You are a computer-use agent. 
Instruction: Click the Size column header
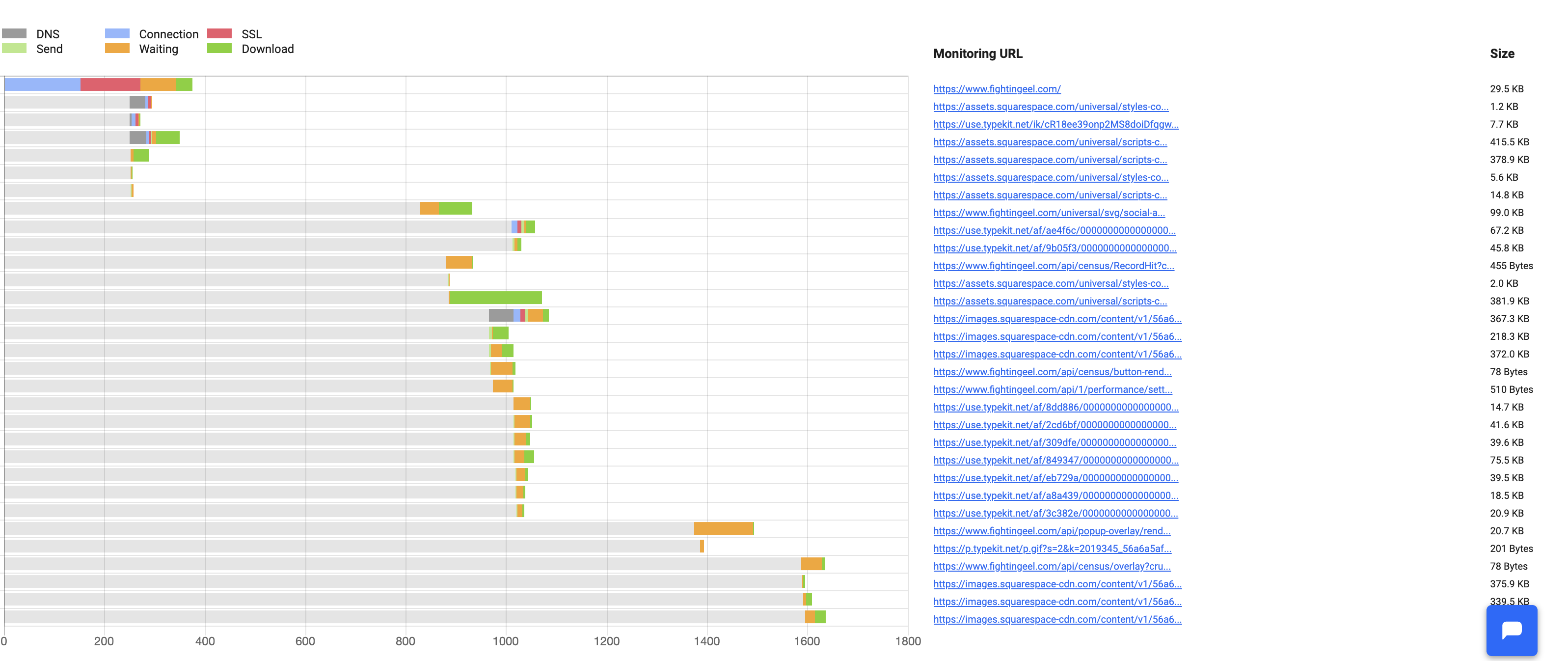(1502, 54)
